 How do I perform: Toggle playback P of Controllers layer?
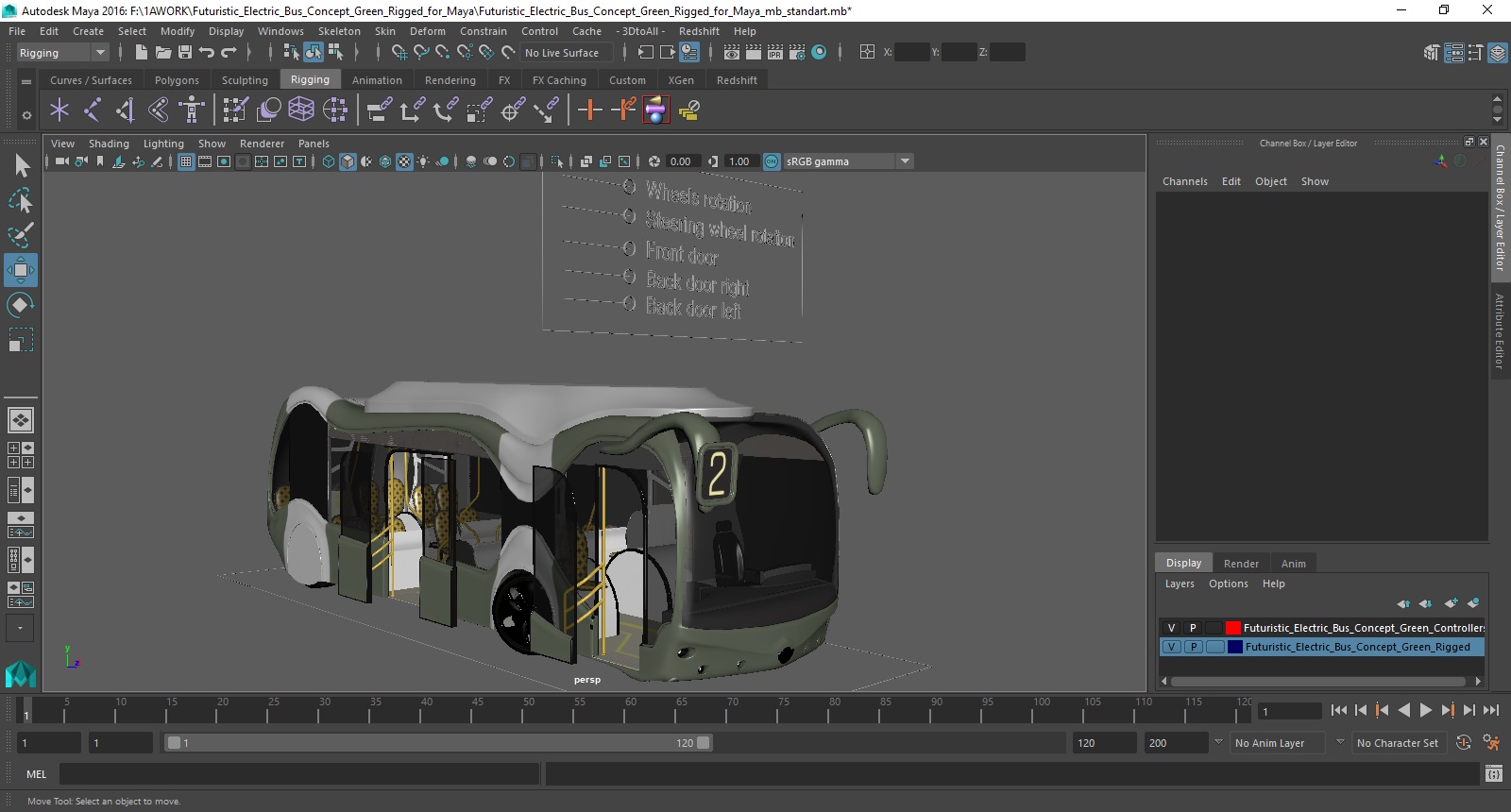pyautogui.click(x=1193, y=628)
